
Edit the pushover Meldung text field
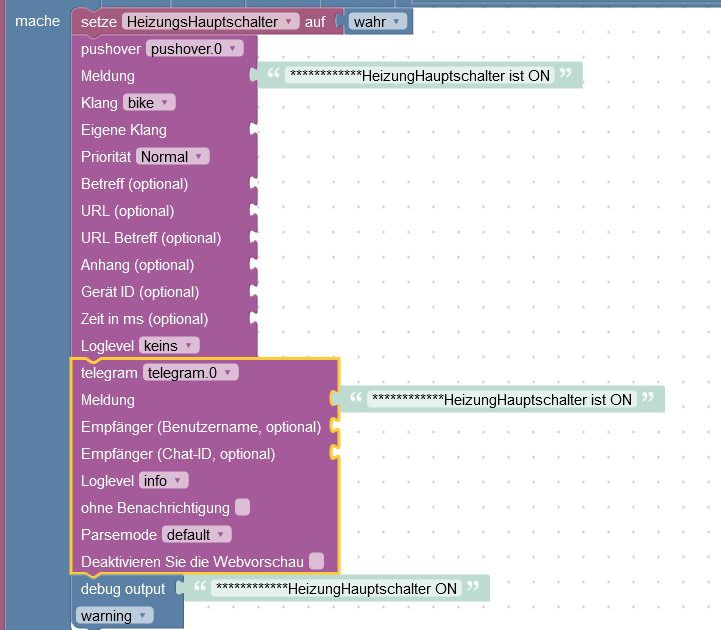click(420, 75)
